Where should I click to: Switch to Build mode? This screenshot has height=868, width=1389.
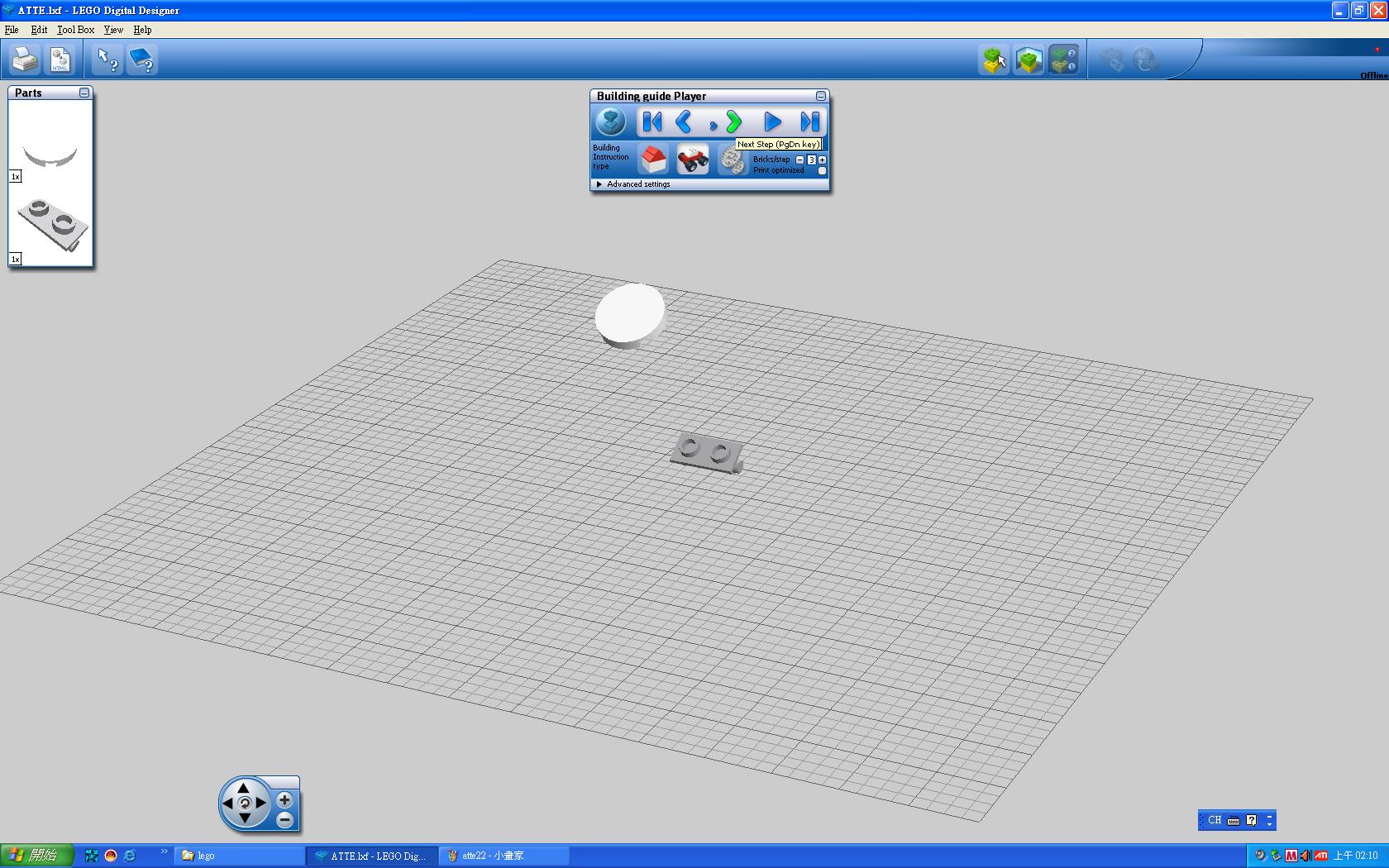[994, 60]
